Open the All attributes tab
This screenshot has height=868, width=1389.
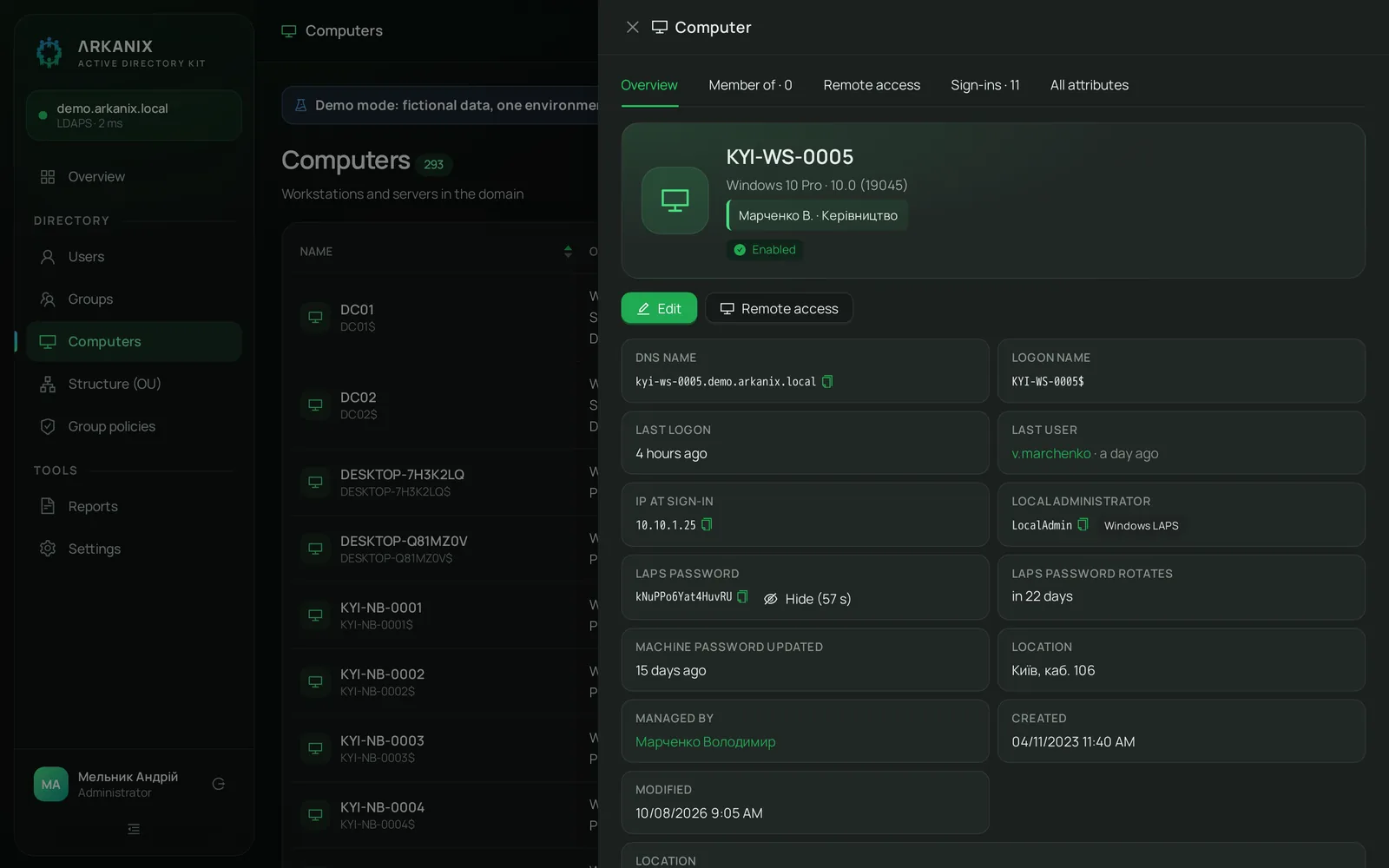[x=1089, y=85]
